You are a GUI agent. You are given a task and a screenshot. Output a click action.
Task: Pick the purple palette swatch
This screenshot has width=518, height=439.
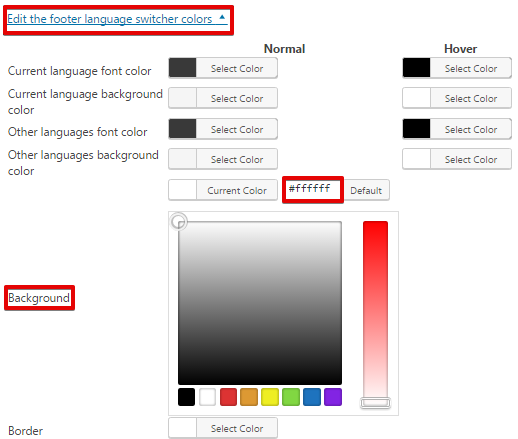click(x=333, y=397)
